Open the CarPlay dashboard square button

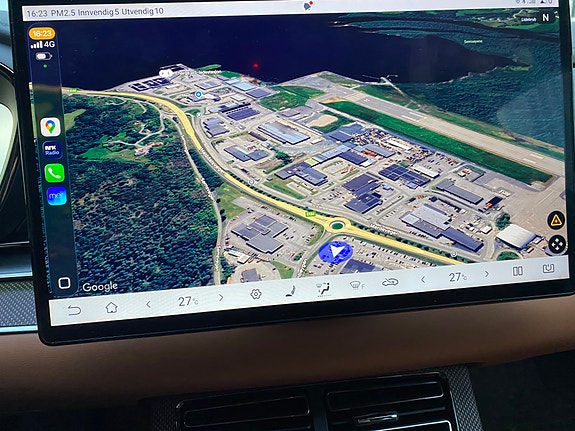(64, 283)
